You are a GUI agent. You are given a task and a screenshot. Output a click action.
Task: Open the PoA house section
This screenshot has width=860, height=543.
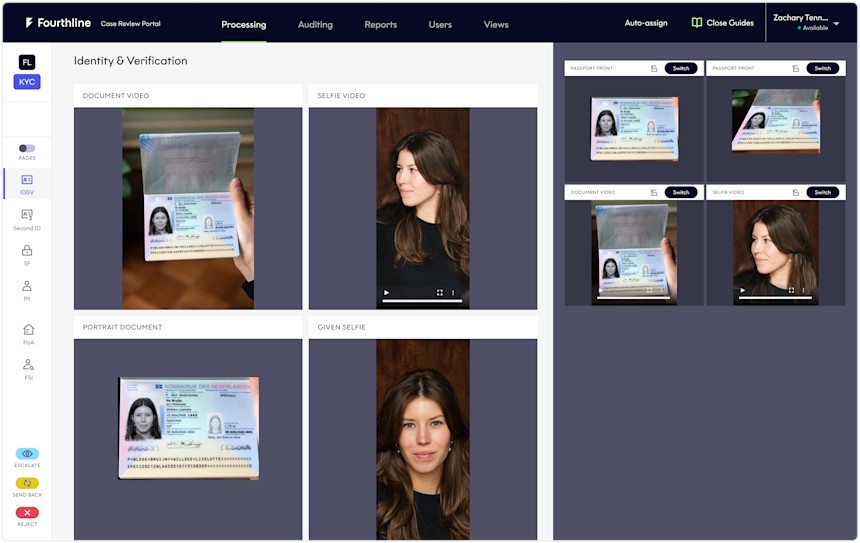point(29,333)
